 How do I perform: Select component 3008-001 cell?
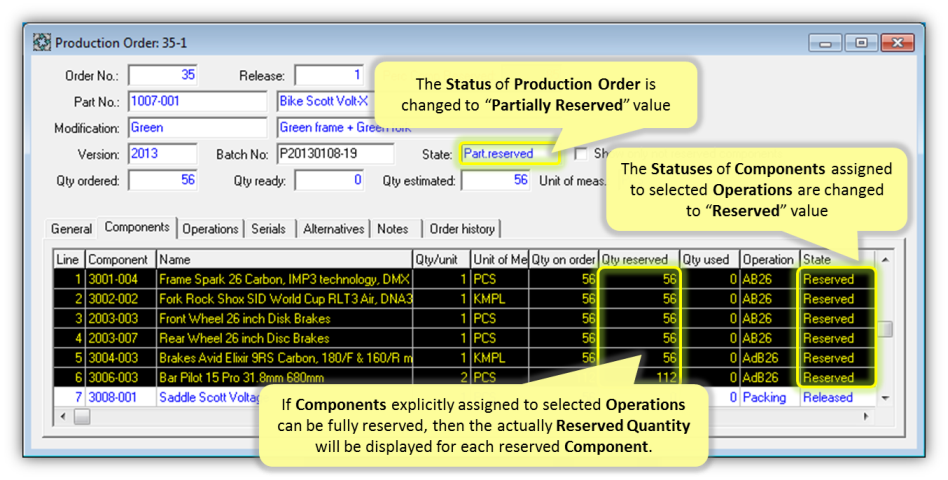pyautogui.click(x=121, y=397)
